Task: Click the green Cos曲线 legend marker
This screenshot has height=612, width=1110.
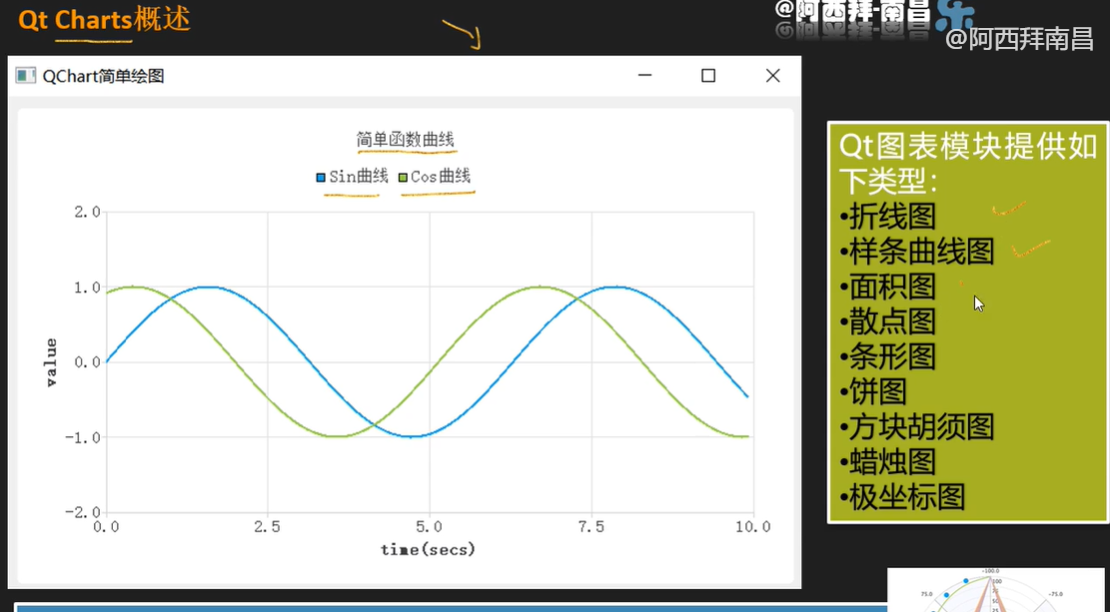Action: [401, 175]
